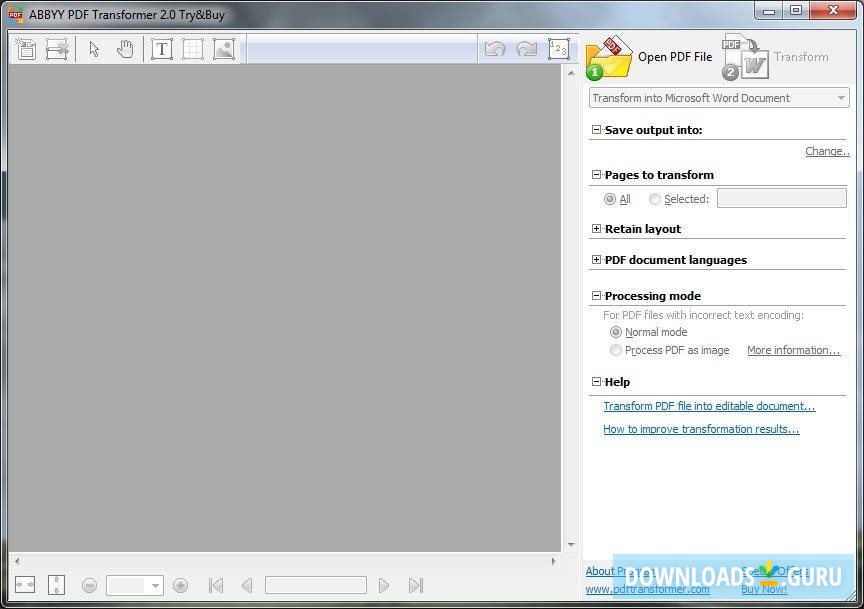
Task: Click the page number field
Action: [316, 585]
